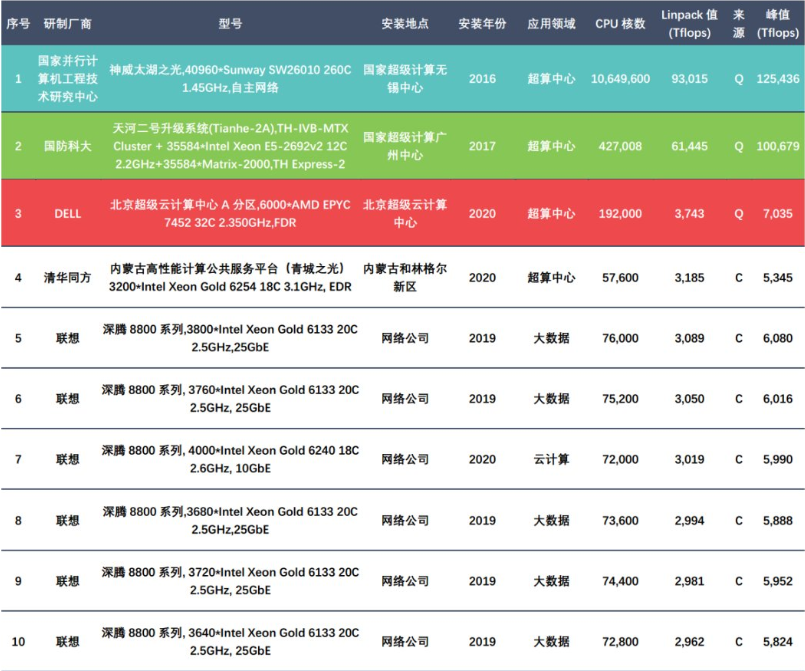Click the Linpack 值 (Tflops) header
The height and width of the screenshot is (671, 805).
point(689,24)
